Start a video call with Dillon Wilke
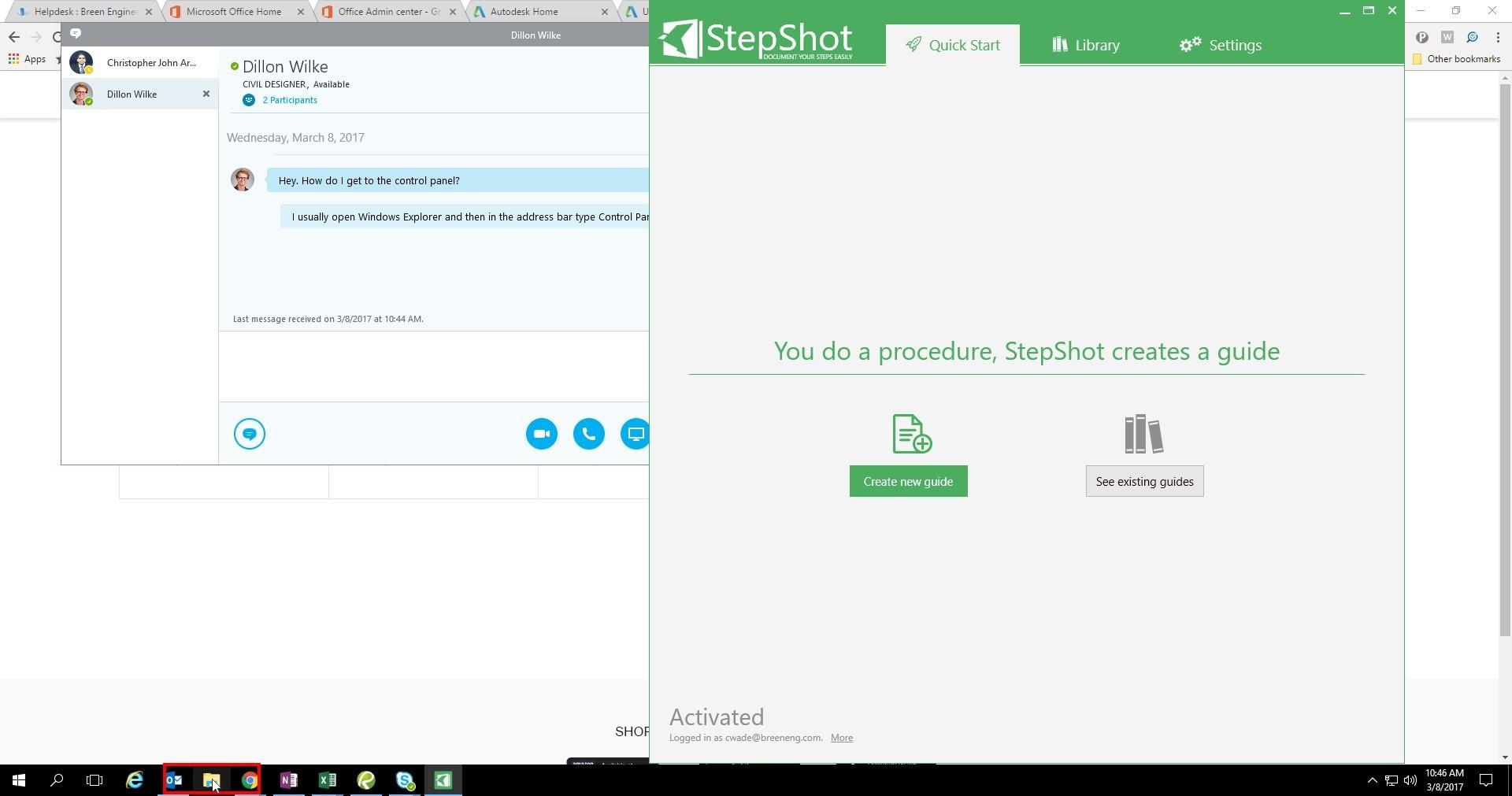 click(x=542, y=434)
